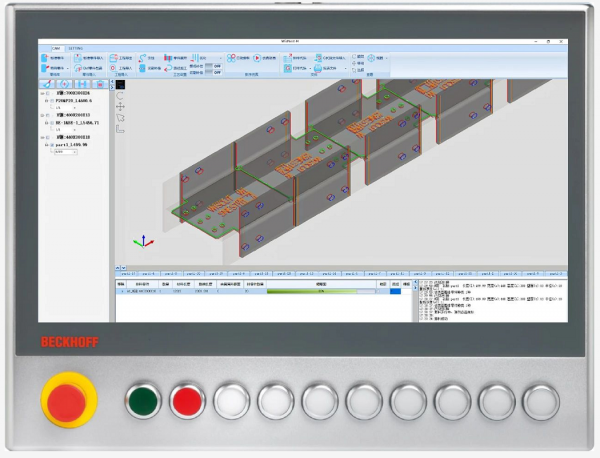Image resolution: width=600 pixels, height=458 pixels.
Task: Click the blue status cell in table row
Action: pyautogui.click(x=395, y=291)
